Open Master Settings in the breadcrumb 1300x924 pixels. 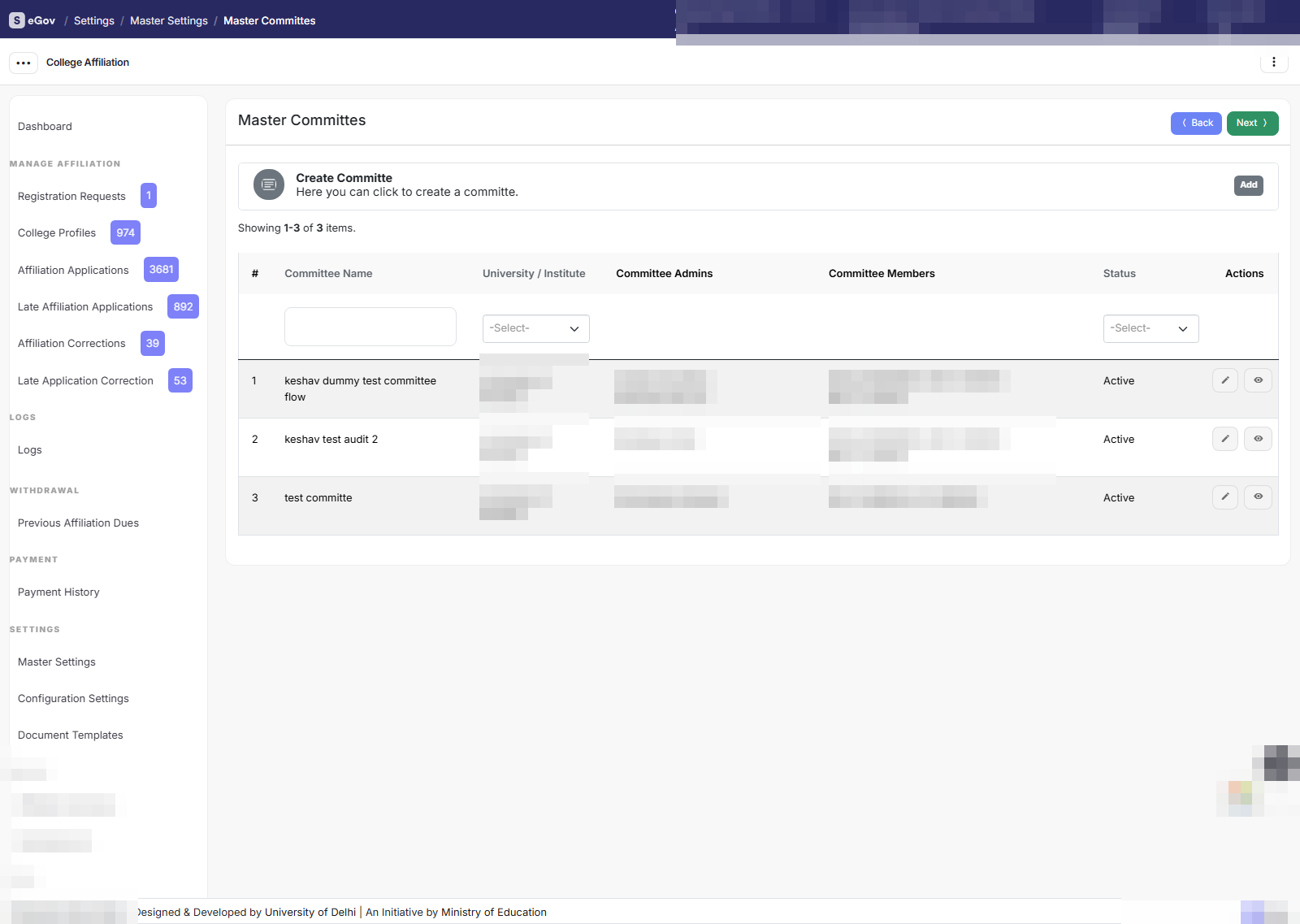pyautogui.click(x=169, y=21)
